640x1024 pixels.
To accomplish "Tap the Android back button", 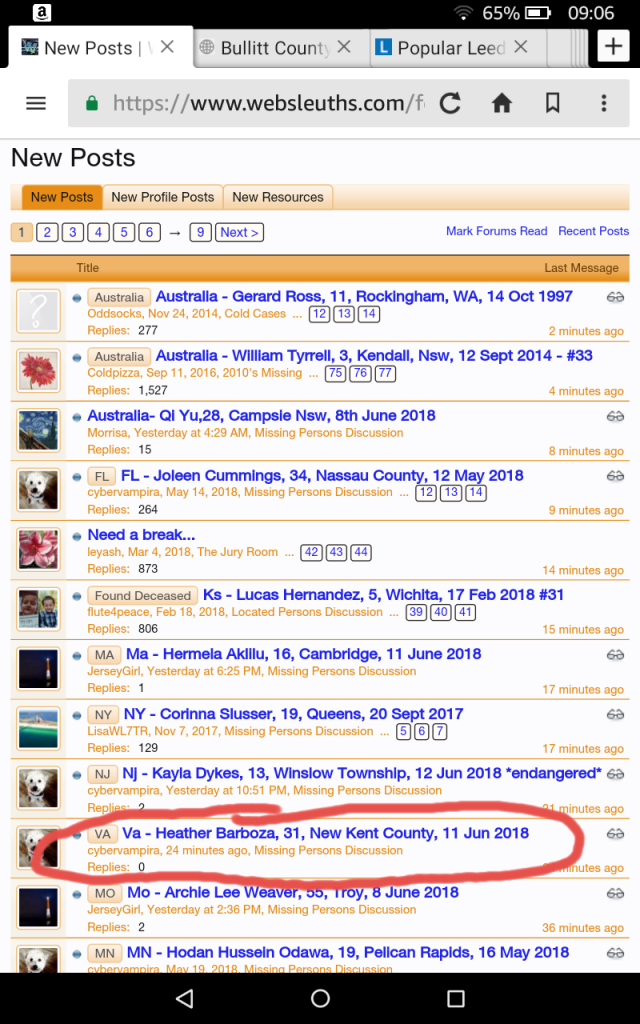I will [x=184, y=998].
